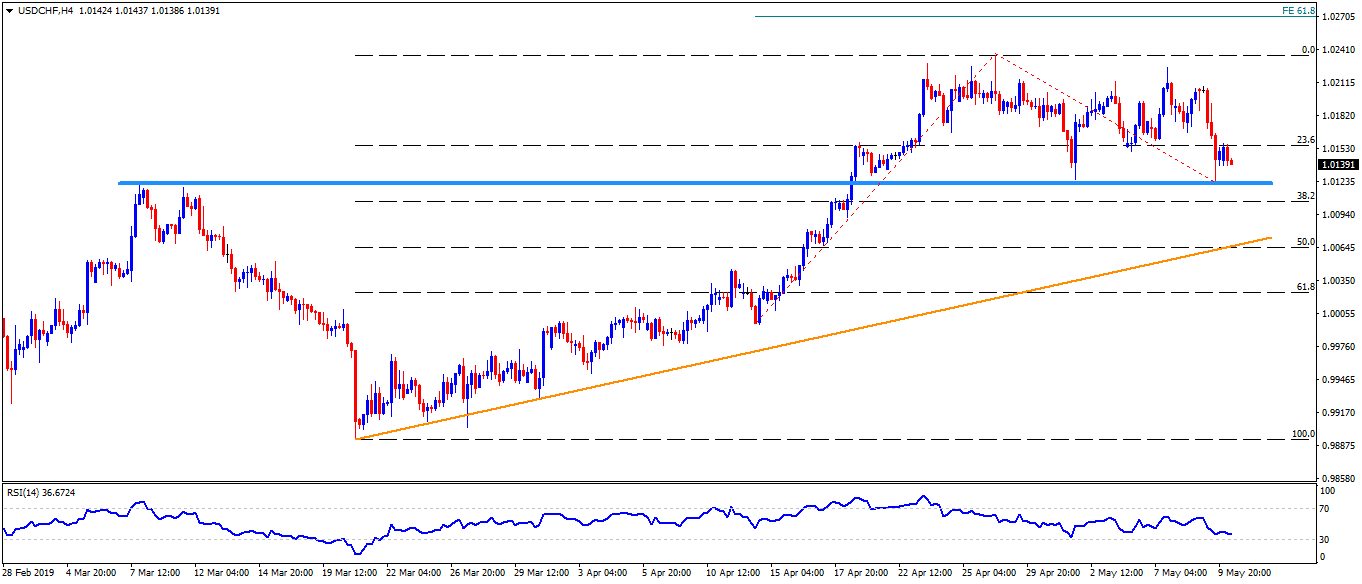The height and width of the screenshot is (584, 1362).
Task: Select the teal FE 61.8 horizontal line
Action: click(x=1000, y=16)
